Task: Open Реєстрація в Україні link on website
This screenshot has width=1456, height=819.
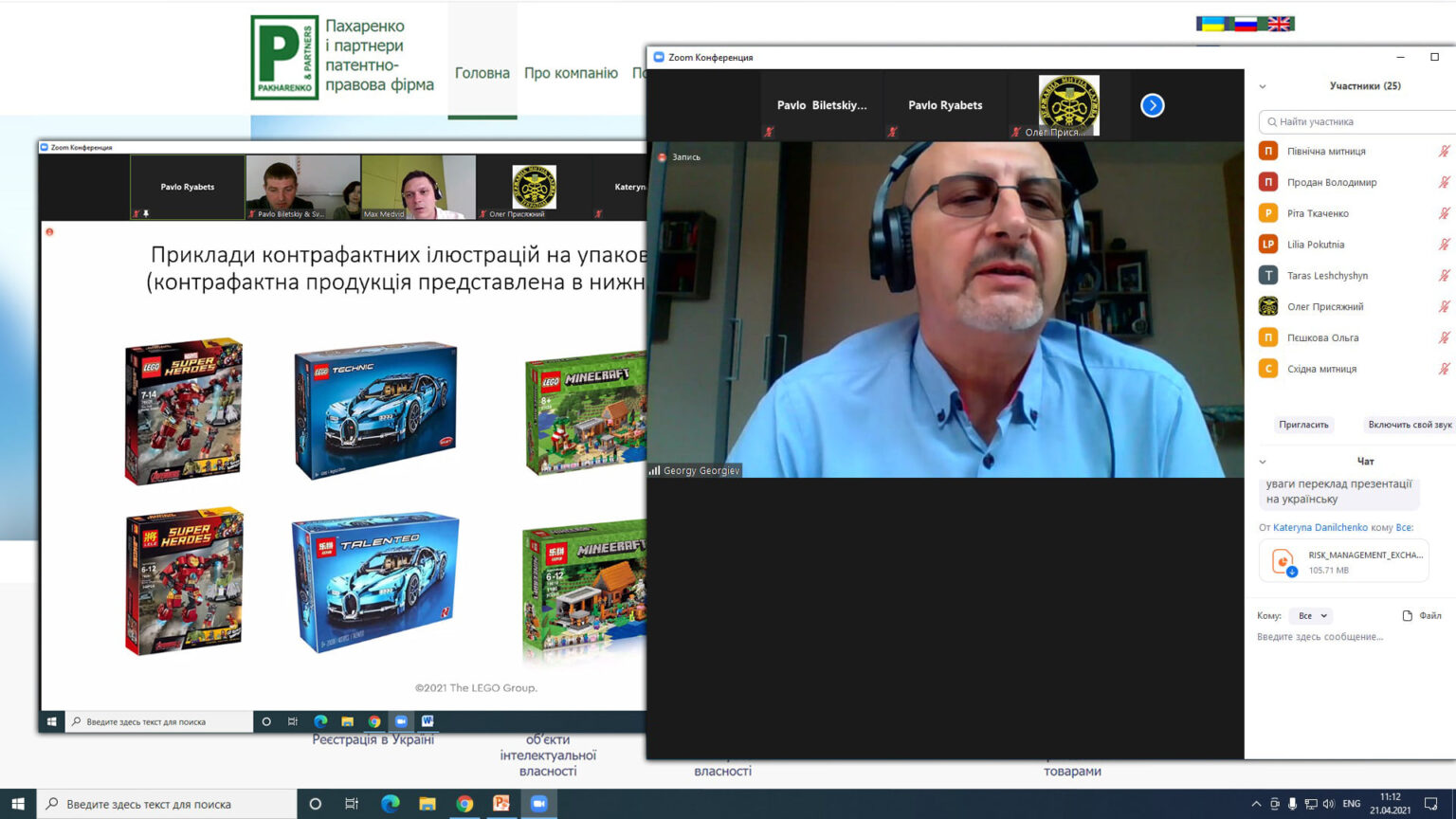Action: coord(373,739)
